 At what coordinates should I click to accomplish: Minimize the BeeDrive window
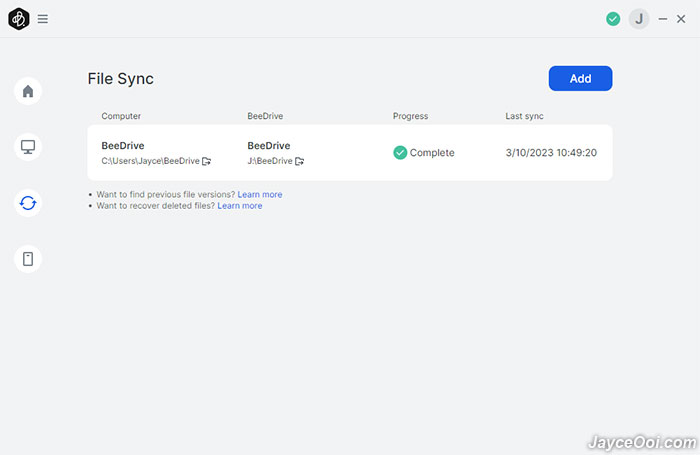click(662, 19)
